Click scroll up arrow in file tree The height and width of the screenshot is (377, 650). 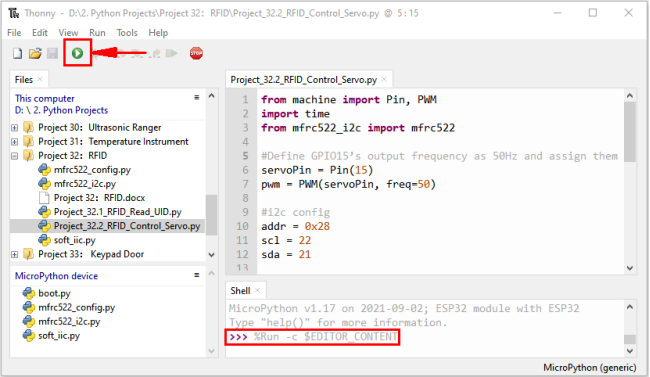[x=211, y=96]
